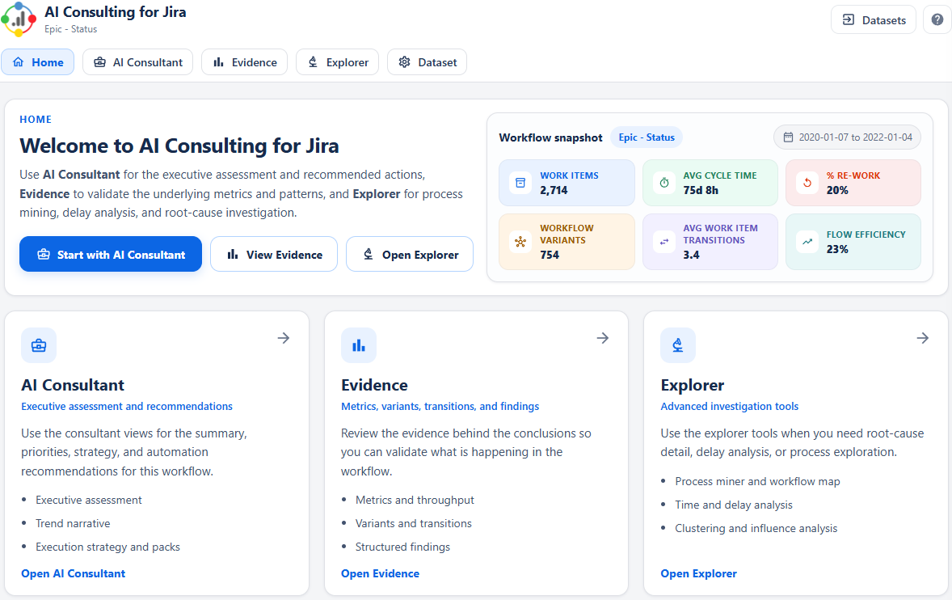Click Metrics, variants, transitions, and findings subtitle

pyautogui.click(x=440, y=406)
